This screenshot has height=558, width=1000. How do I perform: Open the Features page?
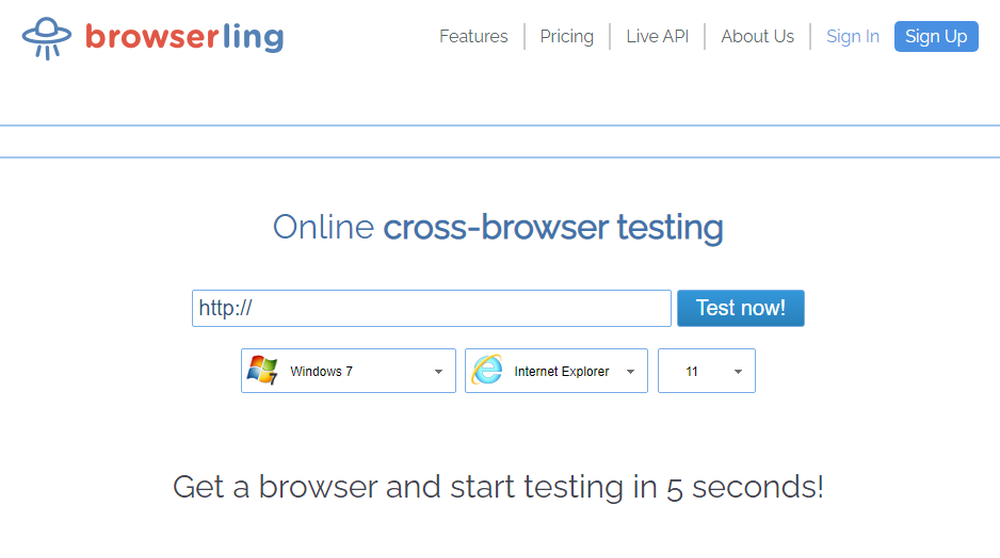(x=473, y=36)
